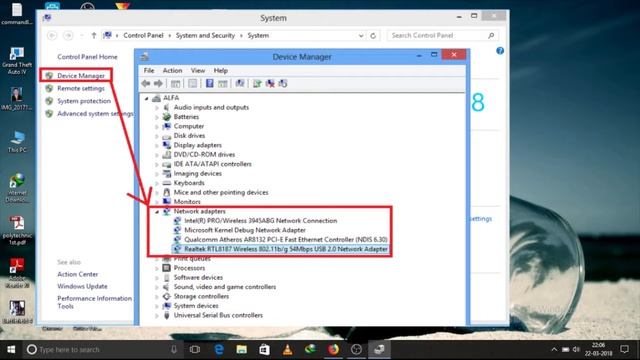Select Sound, video and game controllers

coord(224,287)
